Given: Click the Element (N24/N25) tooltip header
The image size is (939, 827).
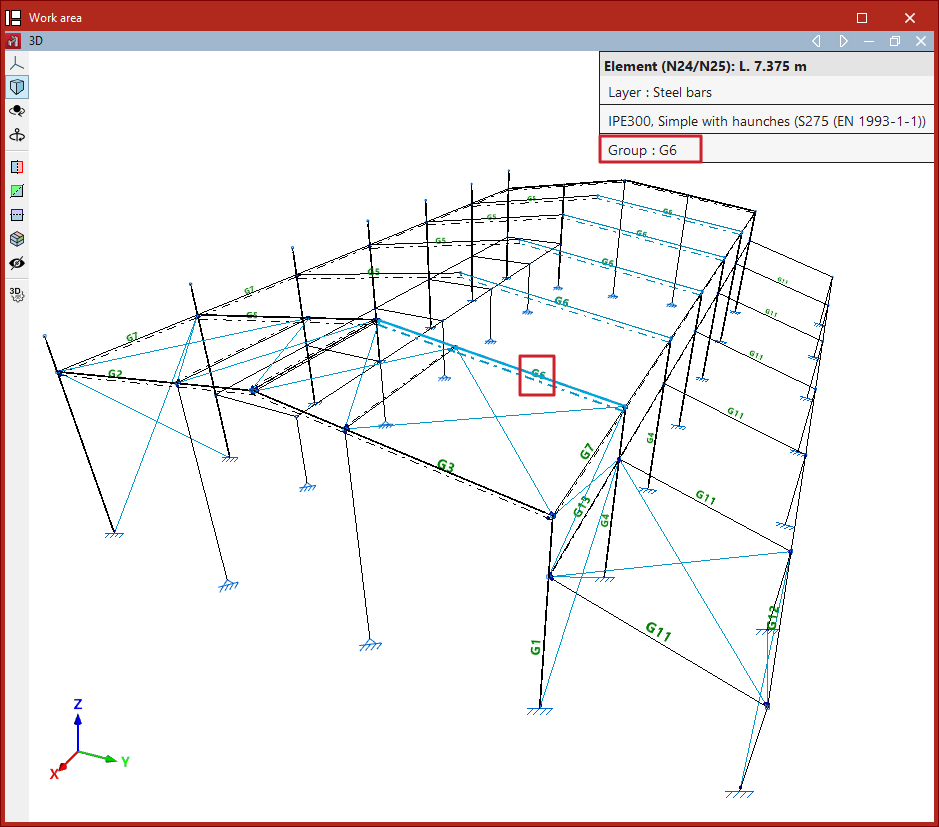Looking at the screenshot, I should coord(767,66).
